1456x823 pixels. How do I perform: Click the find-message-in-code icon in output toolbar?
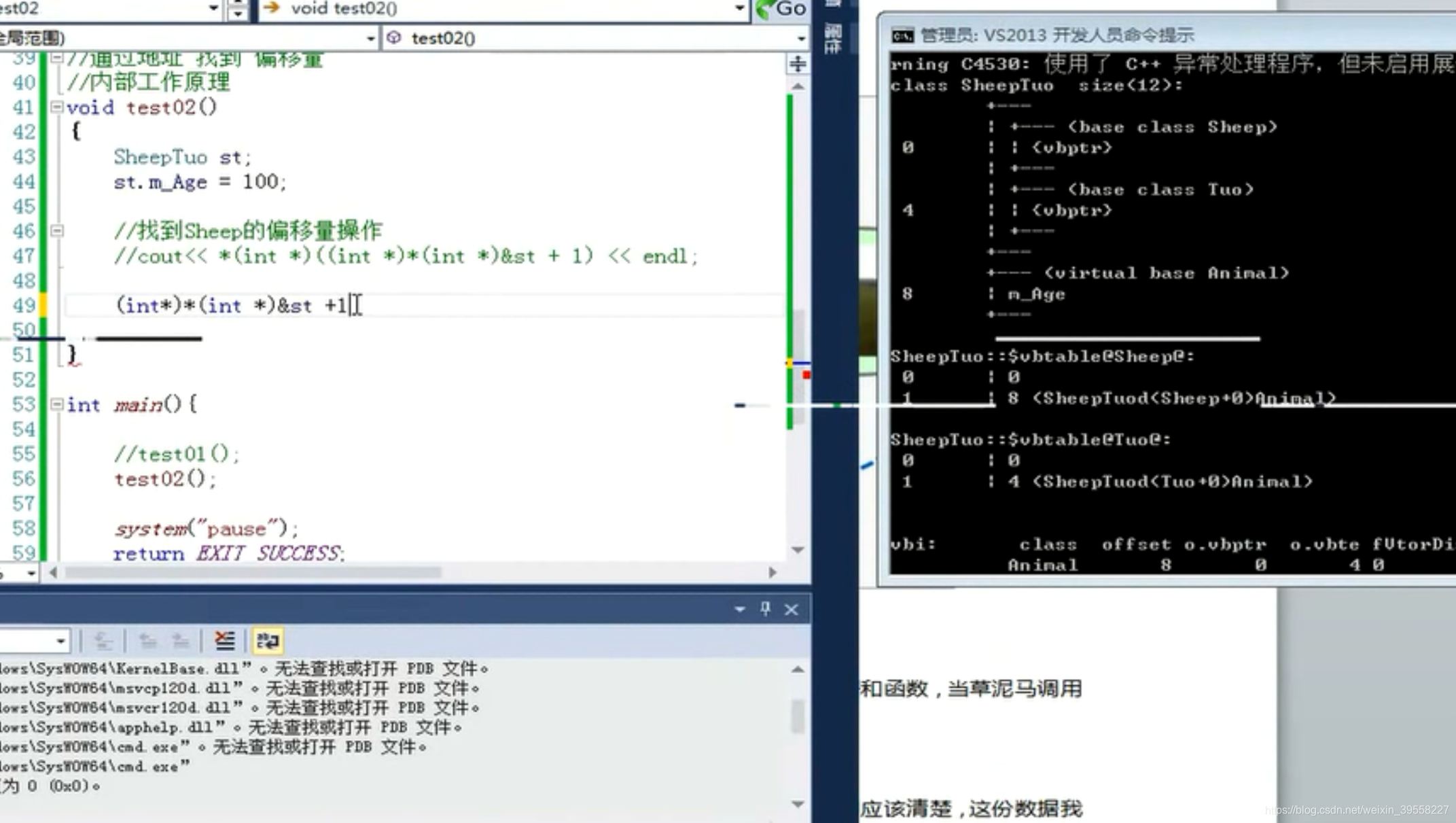[103, 640]
